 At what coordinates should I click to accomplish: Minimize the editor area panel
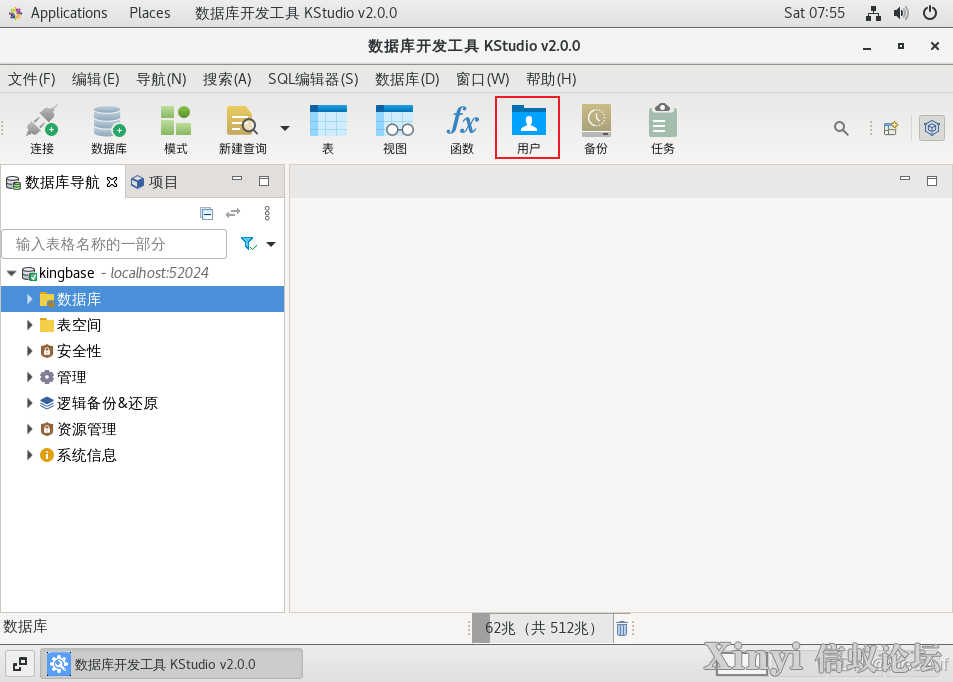[x=905, y=179]
